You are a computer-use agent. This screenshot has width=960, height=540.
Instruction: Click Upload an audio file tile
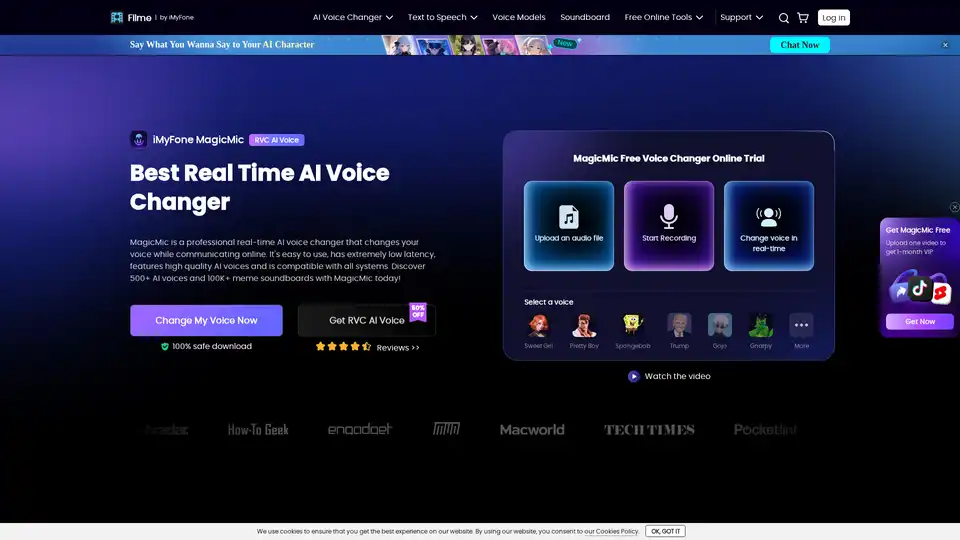569,225
